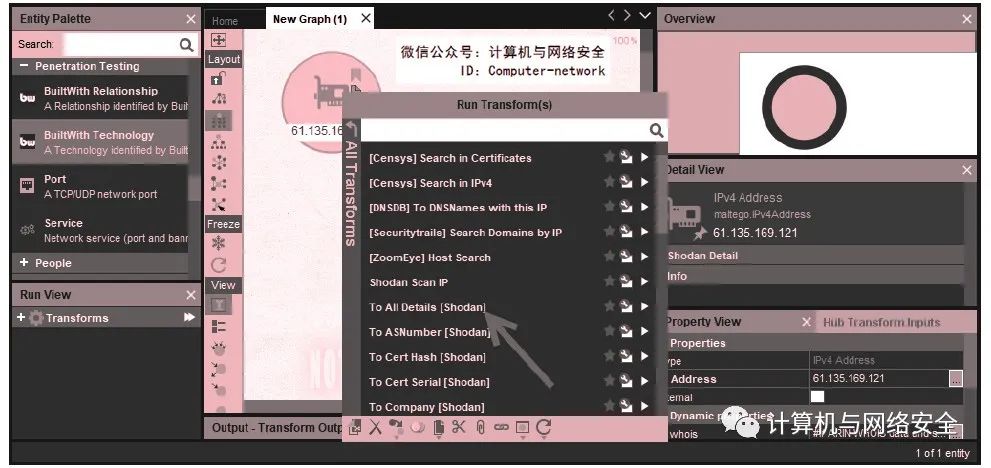The width and height of the screenshot is (991, 468).
Task: Click the copy pages icon in context toolbar
Action: [x=439, y=428]
